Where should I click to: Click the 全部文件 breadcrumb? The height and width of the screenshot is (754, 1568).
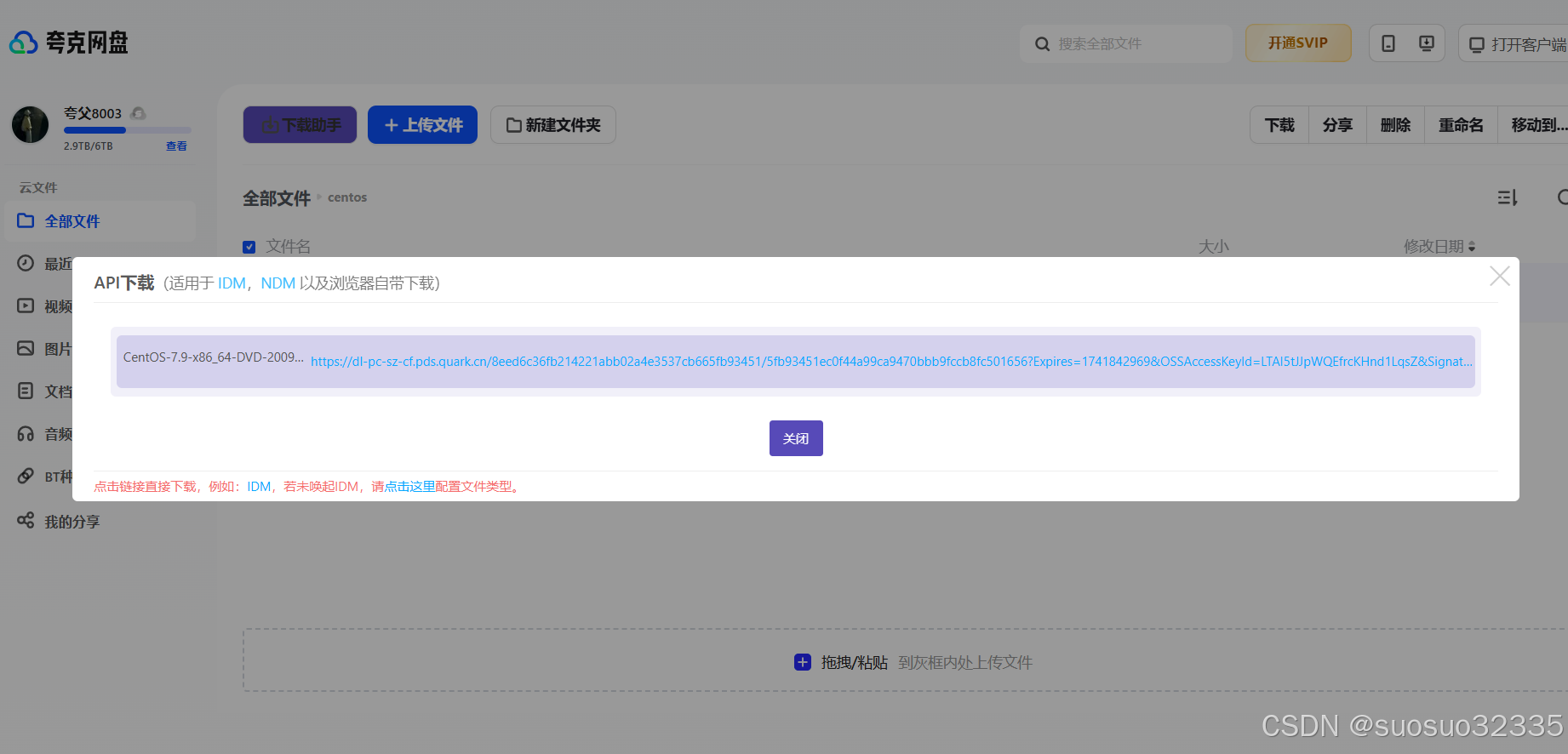[277, 198]
